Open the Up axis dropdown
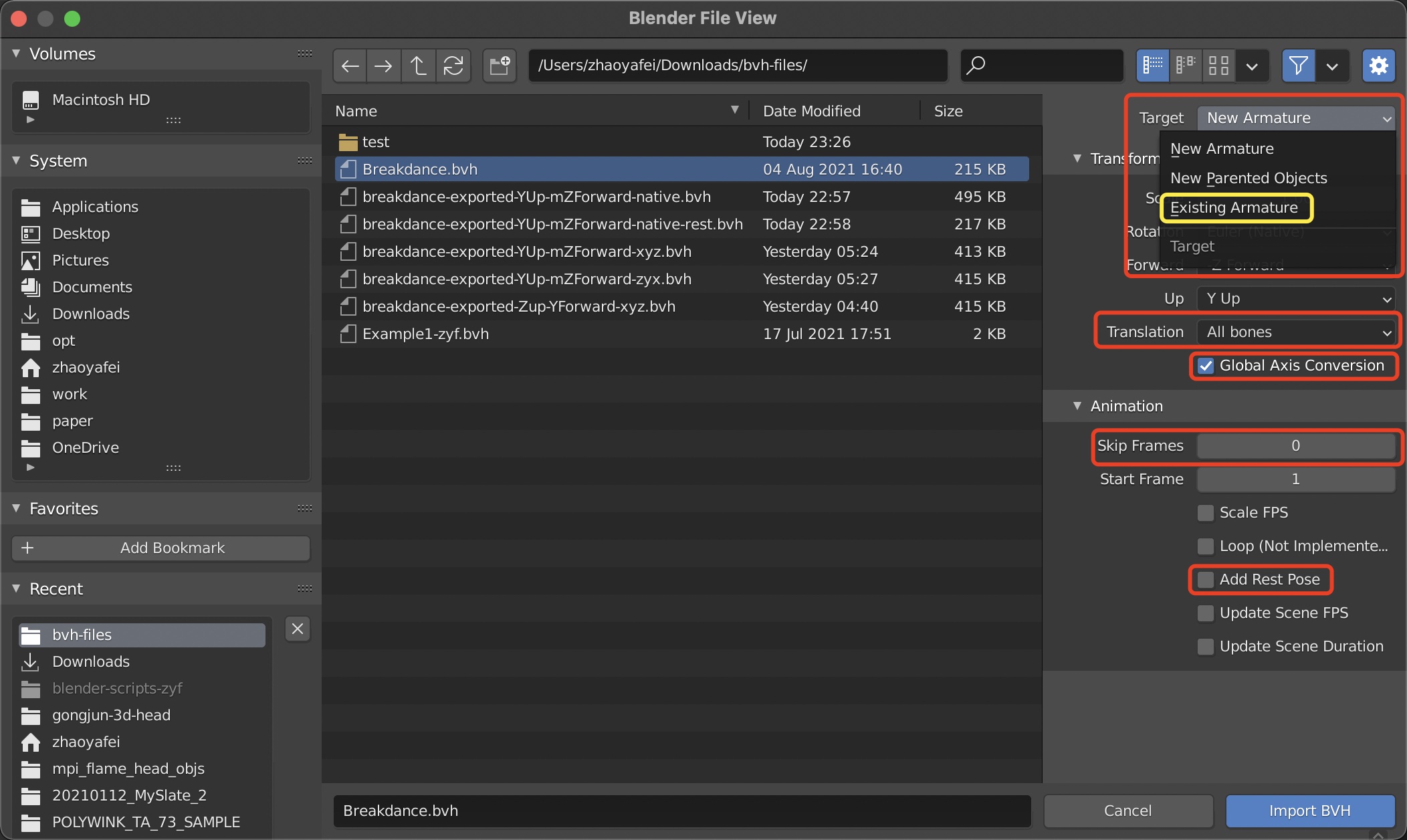Image resolution: width=1407 pixels, height=840 pixels. tap(1295, 298)
